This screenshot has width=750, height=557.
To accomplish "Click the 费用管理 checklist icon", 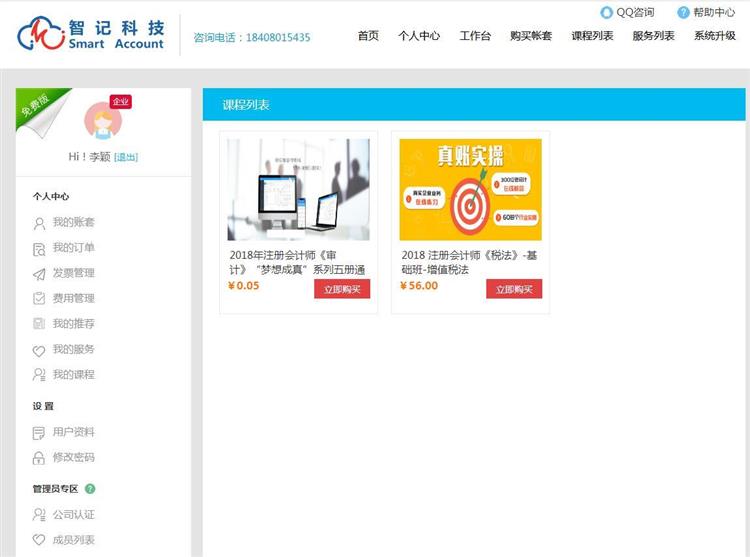I will tap(39, 298).
